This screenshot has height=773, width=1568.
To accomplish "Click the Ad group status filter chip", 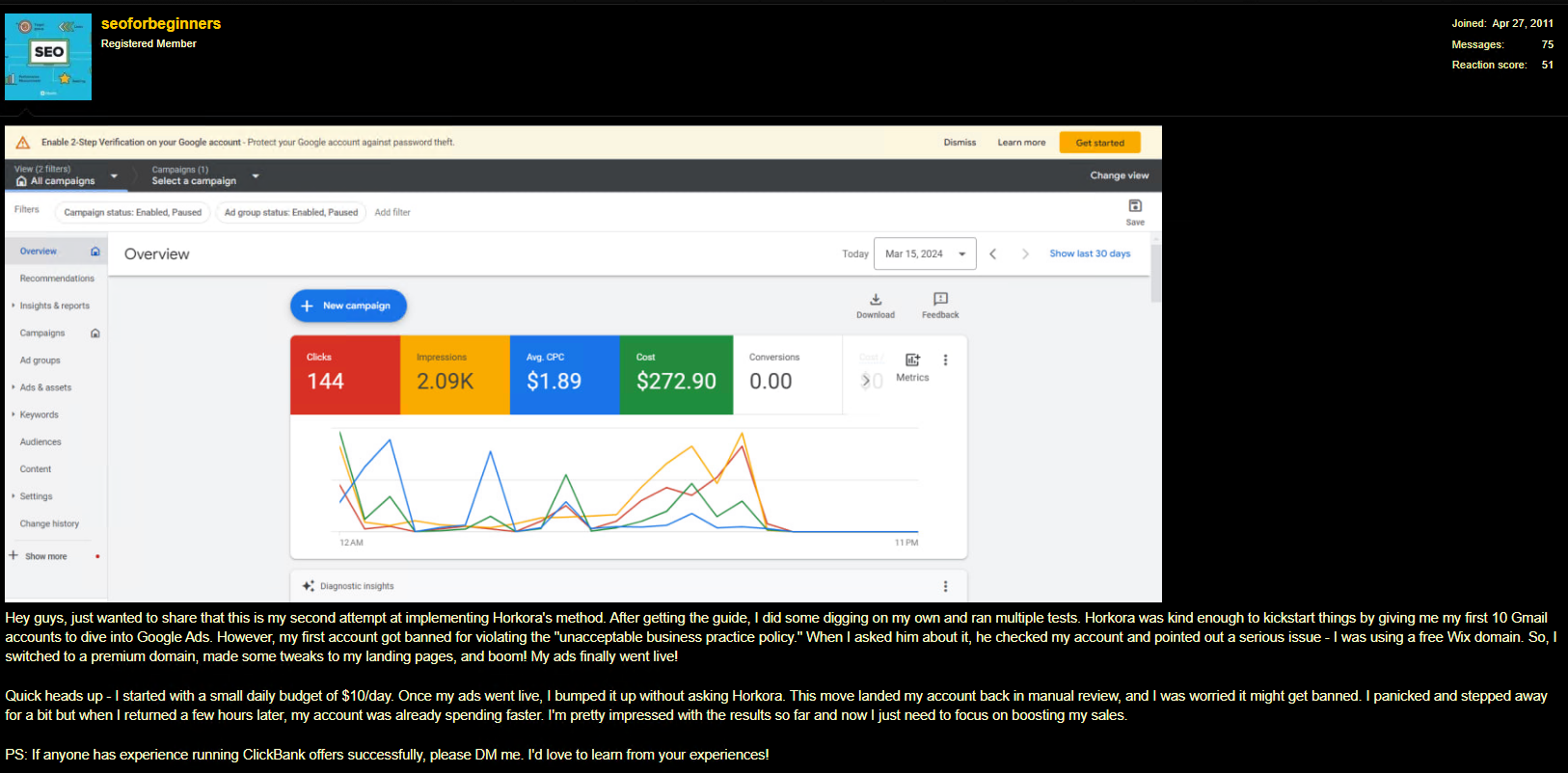I will 291,212.
